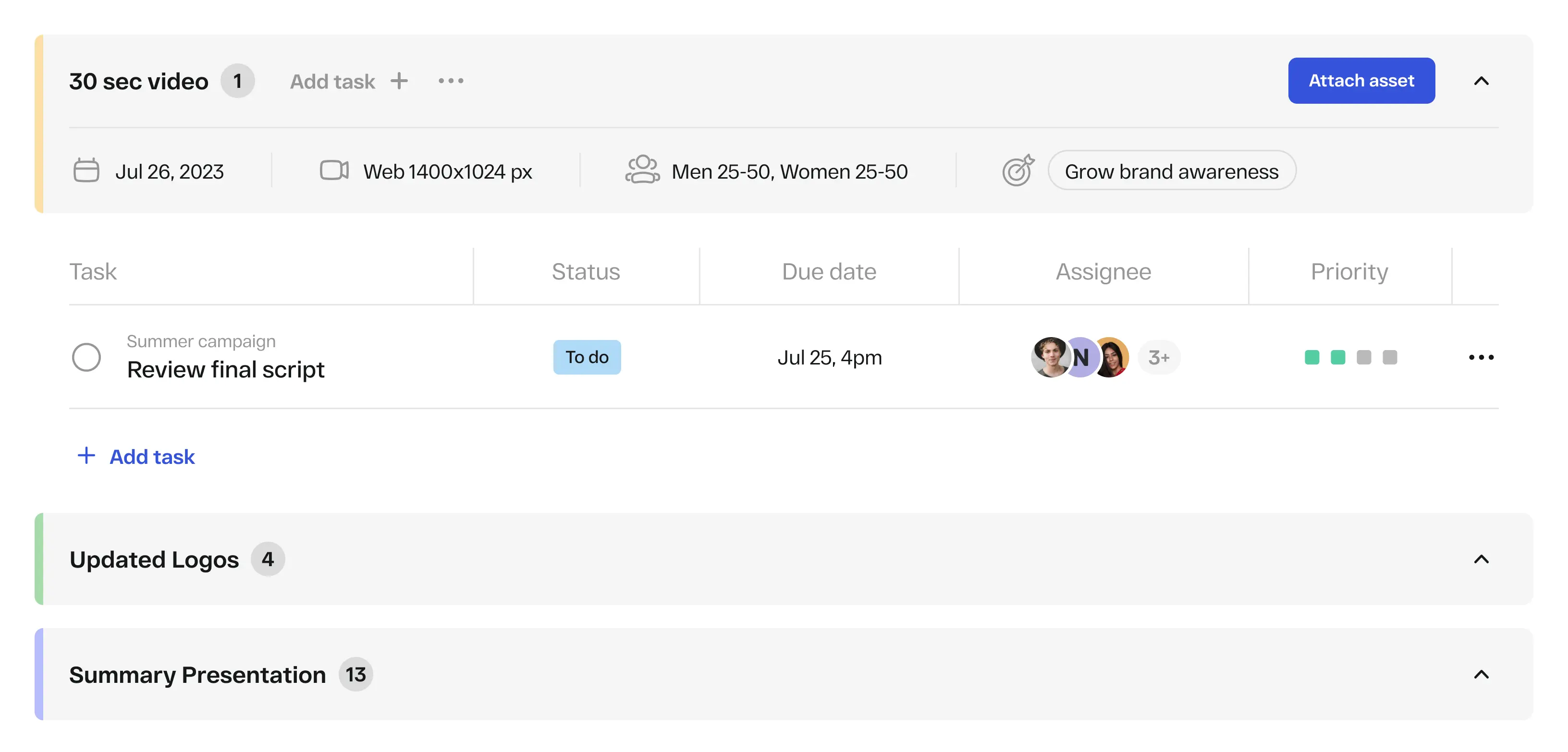Sort by the Status column header
The height and width of the screenshot is (752, 1568).
(x=586, y=271)
